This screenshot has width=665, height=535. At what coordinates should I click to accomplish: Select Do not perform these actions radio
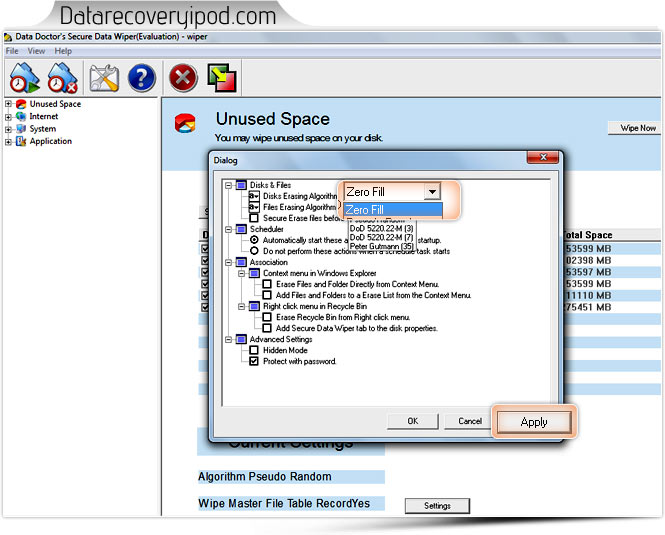pos(254,251)
